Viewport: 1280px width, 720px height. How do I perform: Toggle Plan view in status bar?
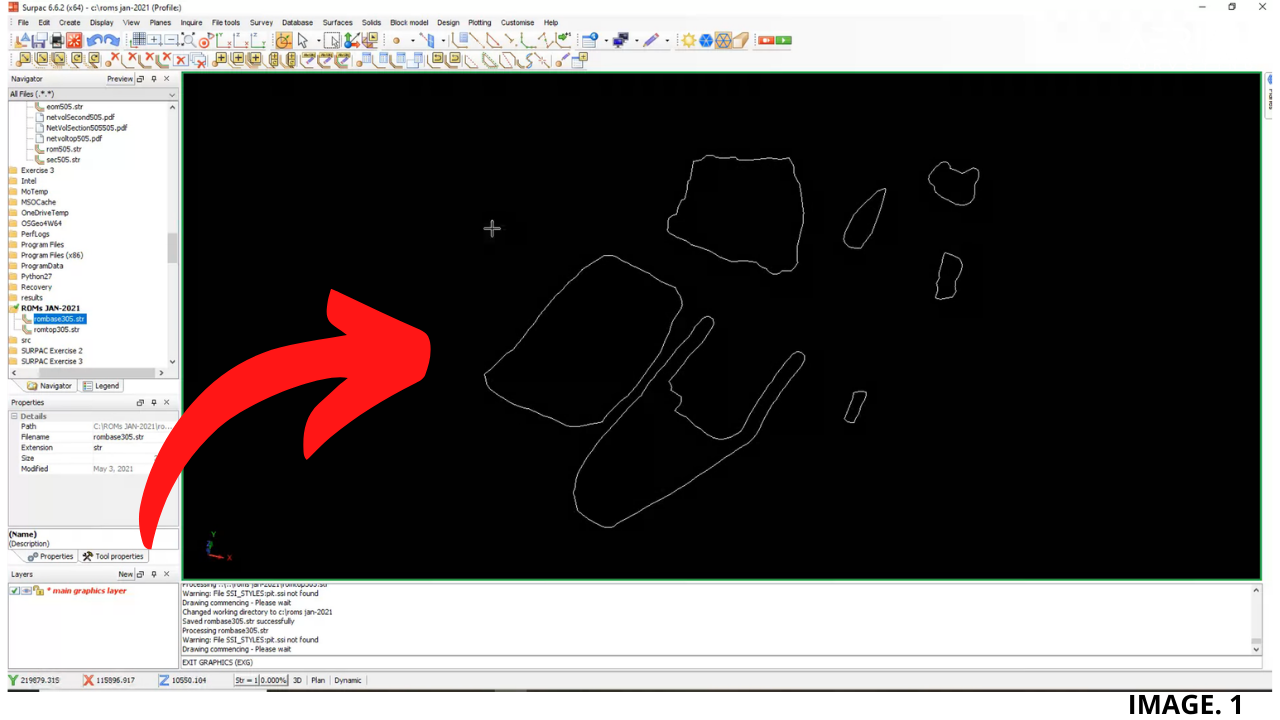point(318,680)
